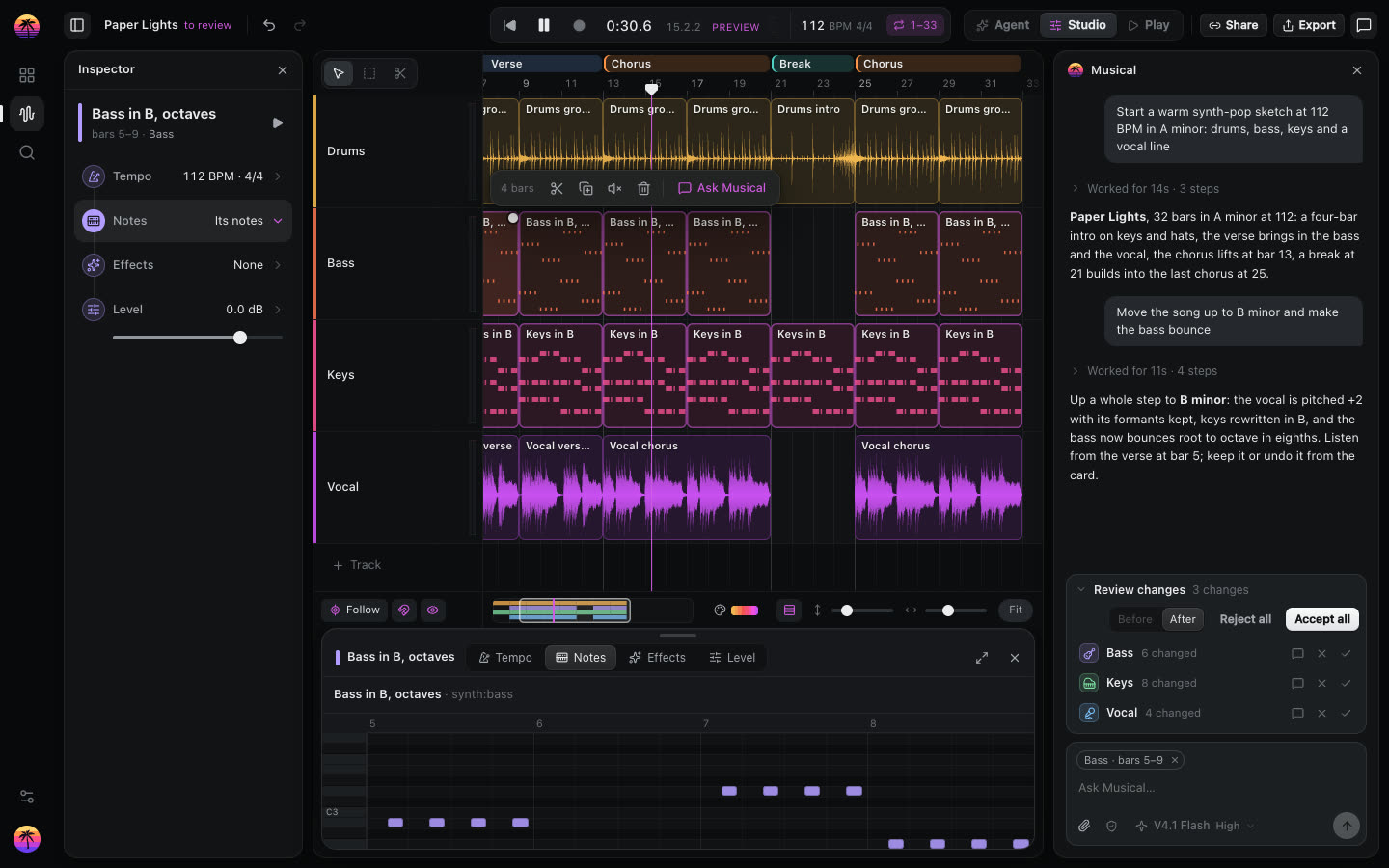This screenshot has width=1389, height=868.
Task: Toggle the Follow playhead button
Action: click(355, 610)
